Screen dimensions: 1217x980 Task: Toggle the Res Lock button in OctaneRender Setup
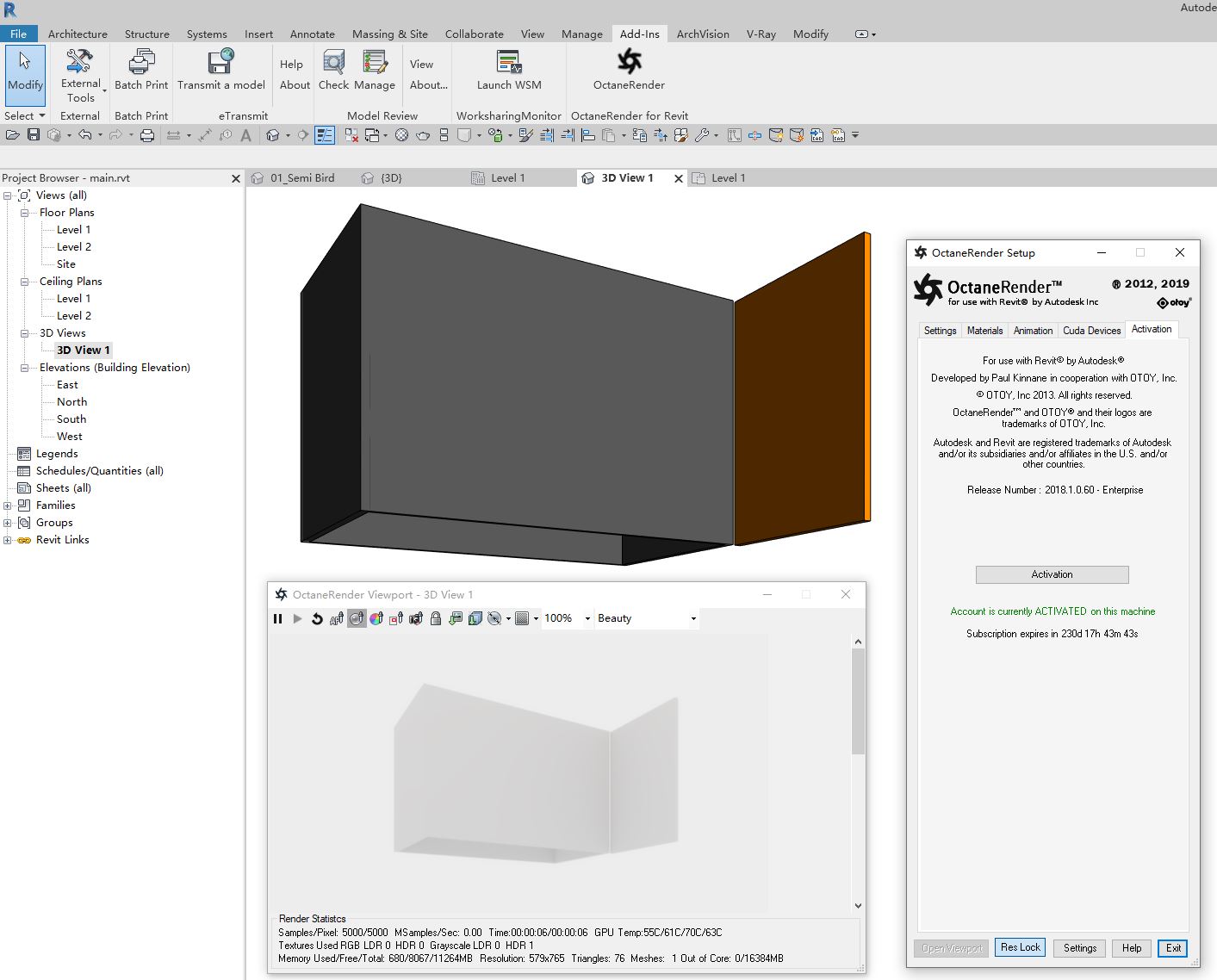click(x=1021, y=947)
